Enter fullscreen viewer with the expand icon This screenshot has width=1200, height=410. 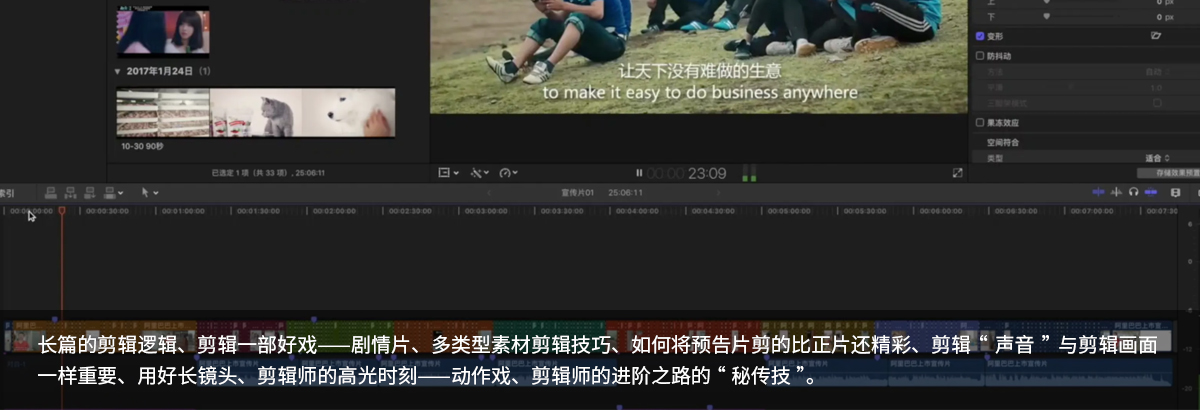pyautogui.click(x=957, y=173)
